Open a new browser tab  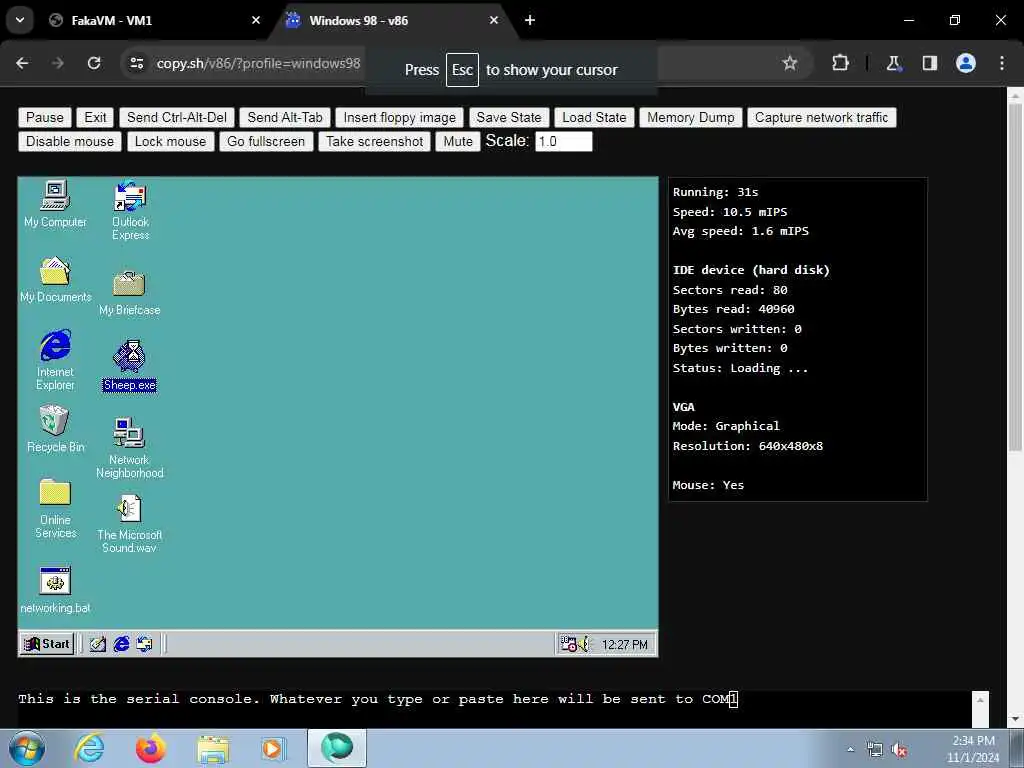pyautogui.click(x=530, y=20)
